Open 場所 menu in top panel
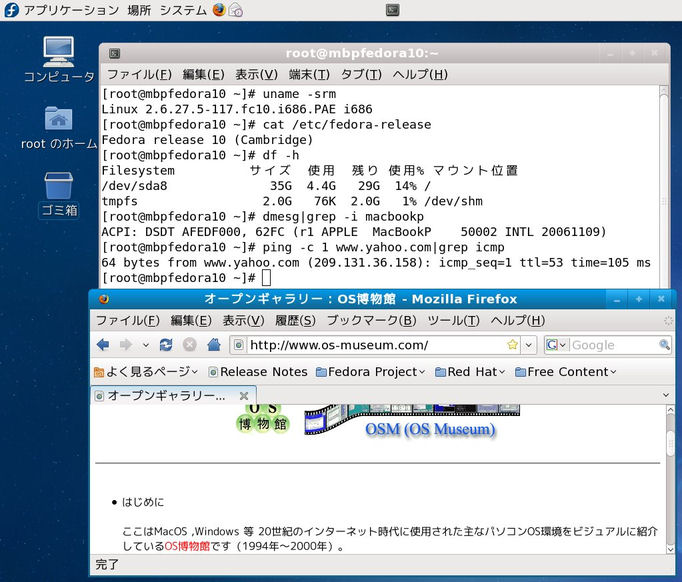This screenshot has height=582, width=682. [x=139, y=10]
